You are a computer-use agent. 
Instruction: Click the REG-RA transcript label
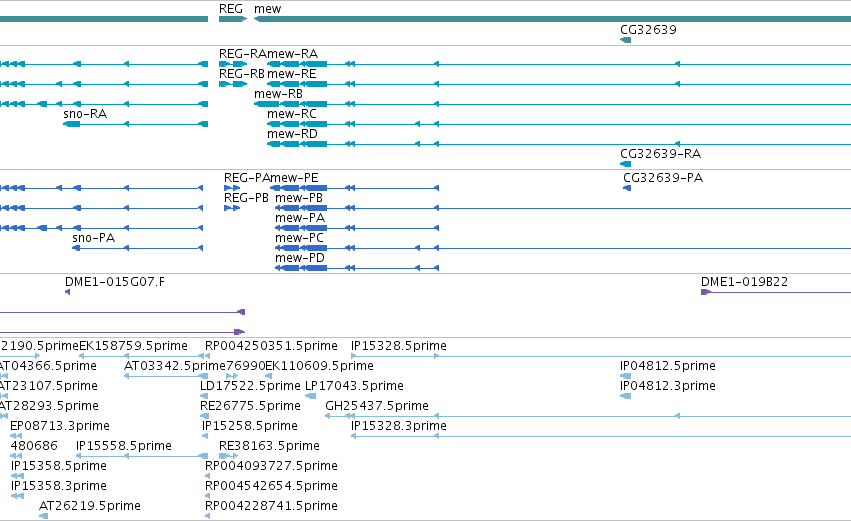tap(243, 53)
